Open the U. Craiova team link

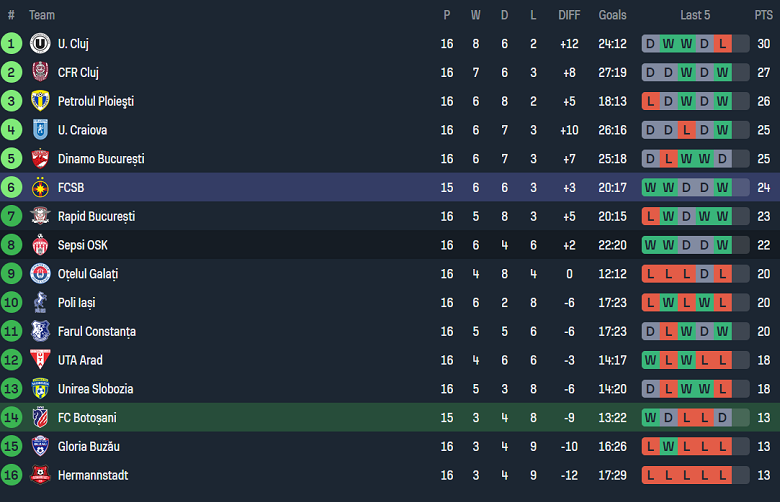(x=82, y=130)
